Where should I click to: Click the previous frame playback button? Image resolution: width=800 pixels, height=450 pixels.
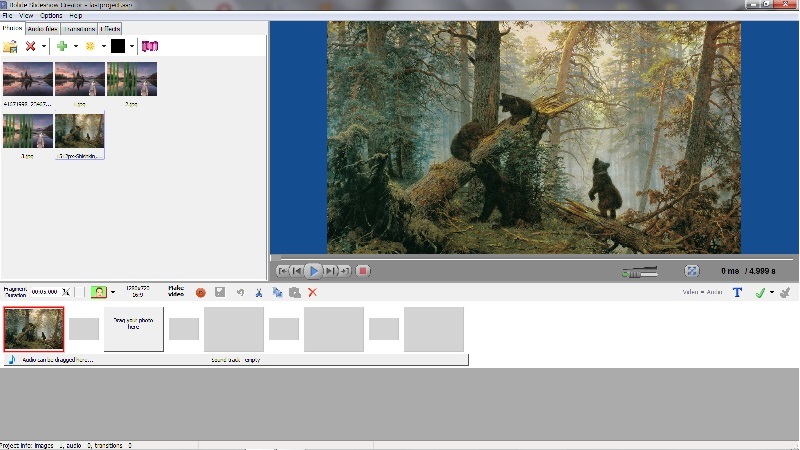297,271
